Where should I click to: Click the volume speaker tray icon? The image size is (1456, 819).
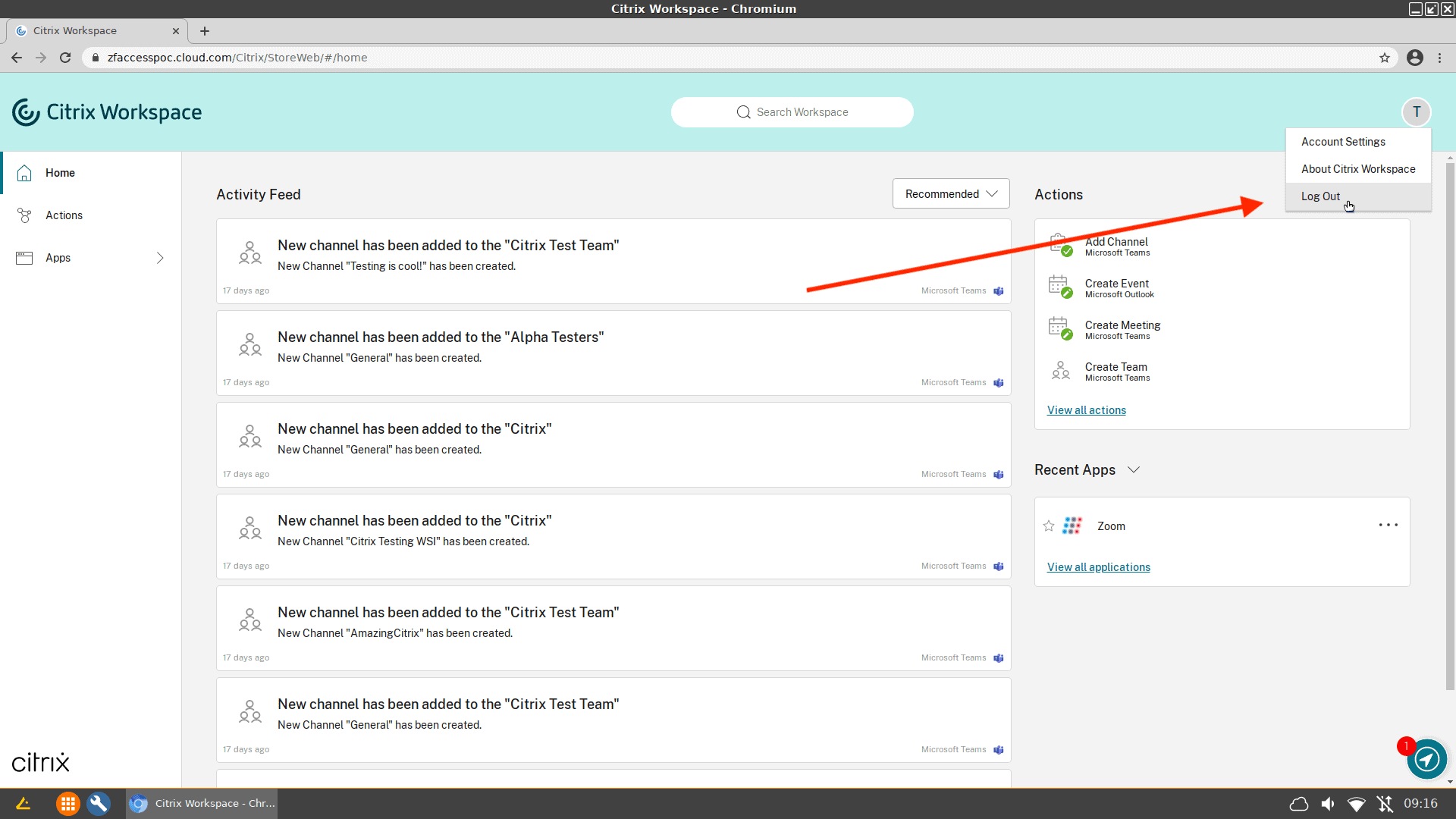pyautogui.click(x=1328, y=804)
